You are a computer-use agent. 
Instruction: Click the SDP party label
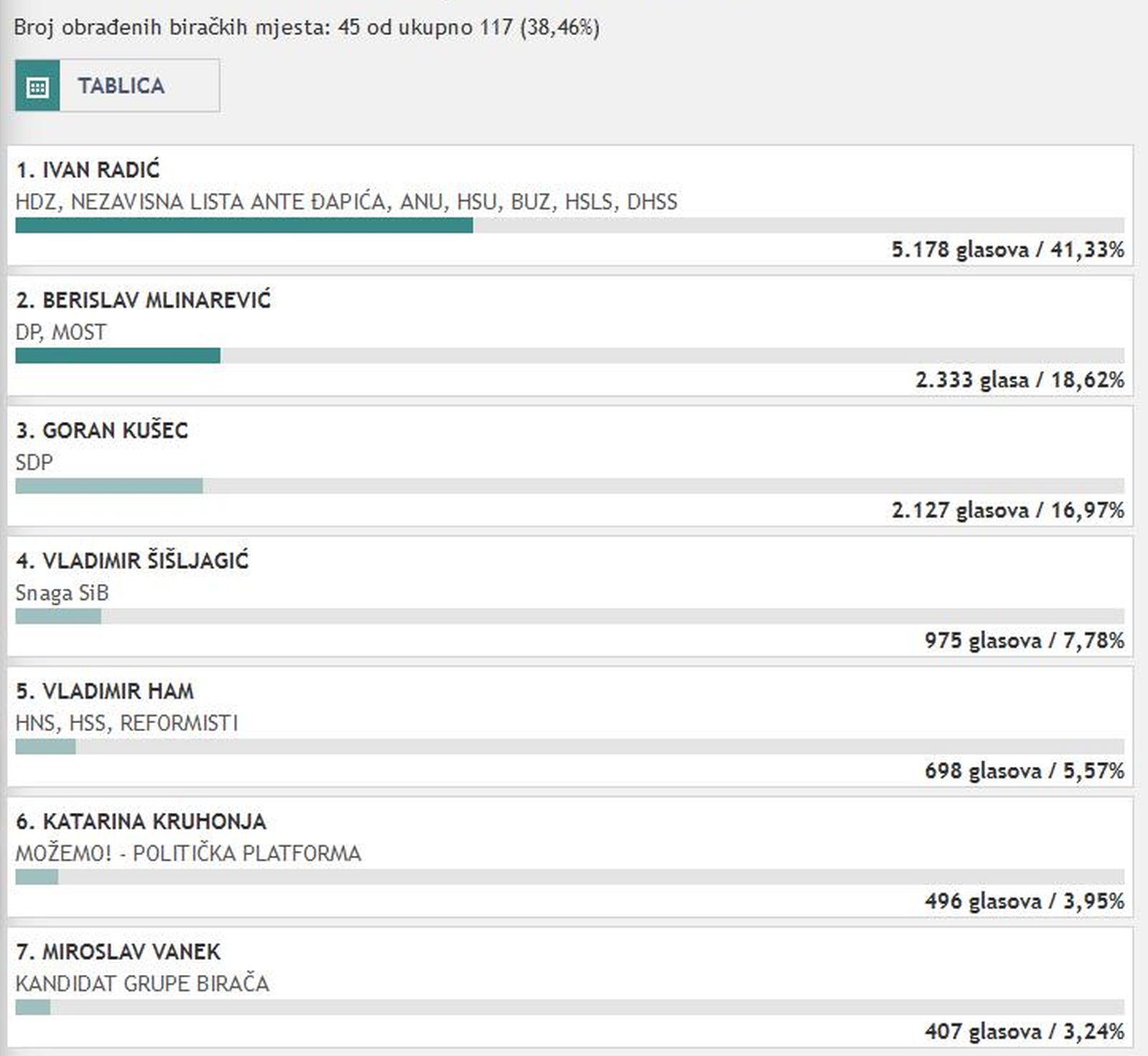pos(34,463)
